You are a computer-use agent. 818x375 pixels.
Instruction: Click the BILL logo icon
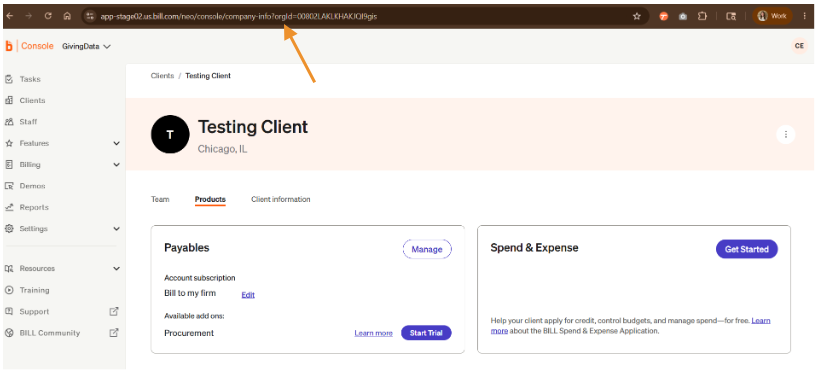click(9, 46)
